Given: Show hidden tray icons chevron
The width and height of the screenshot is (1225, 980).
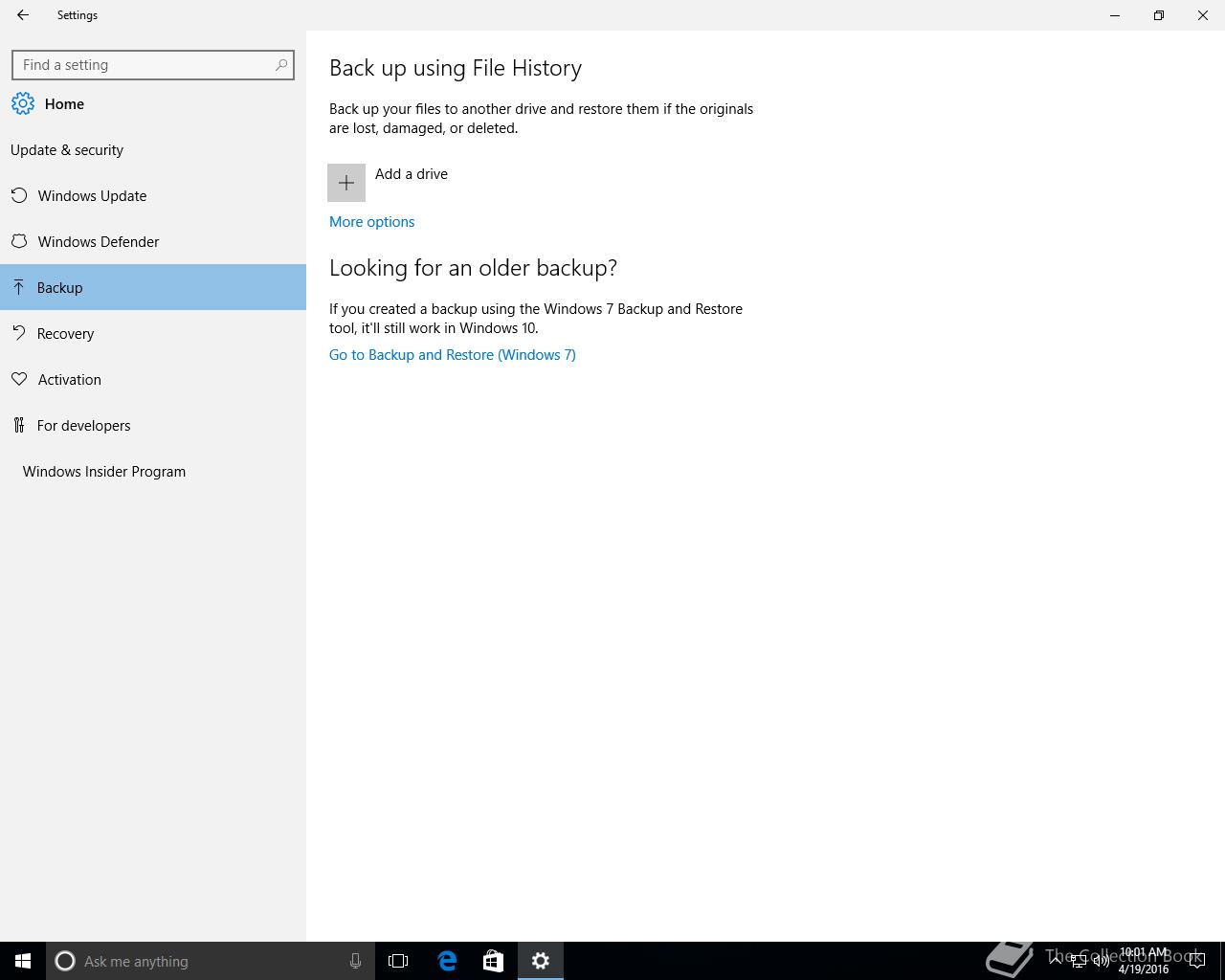Looking at the screenshot, I should pos(1055,960).
